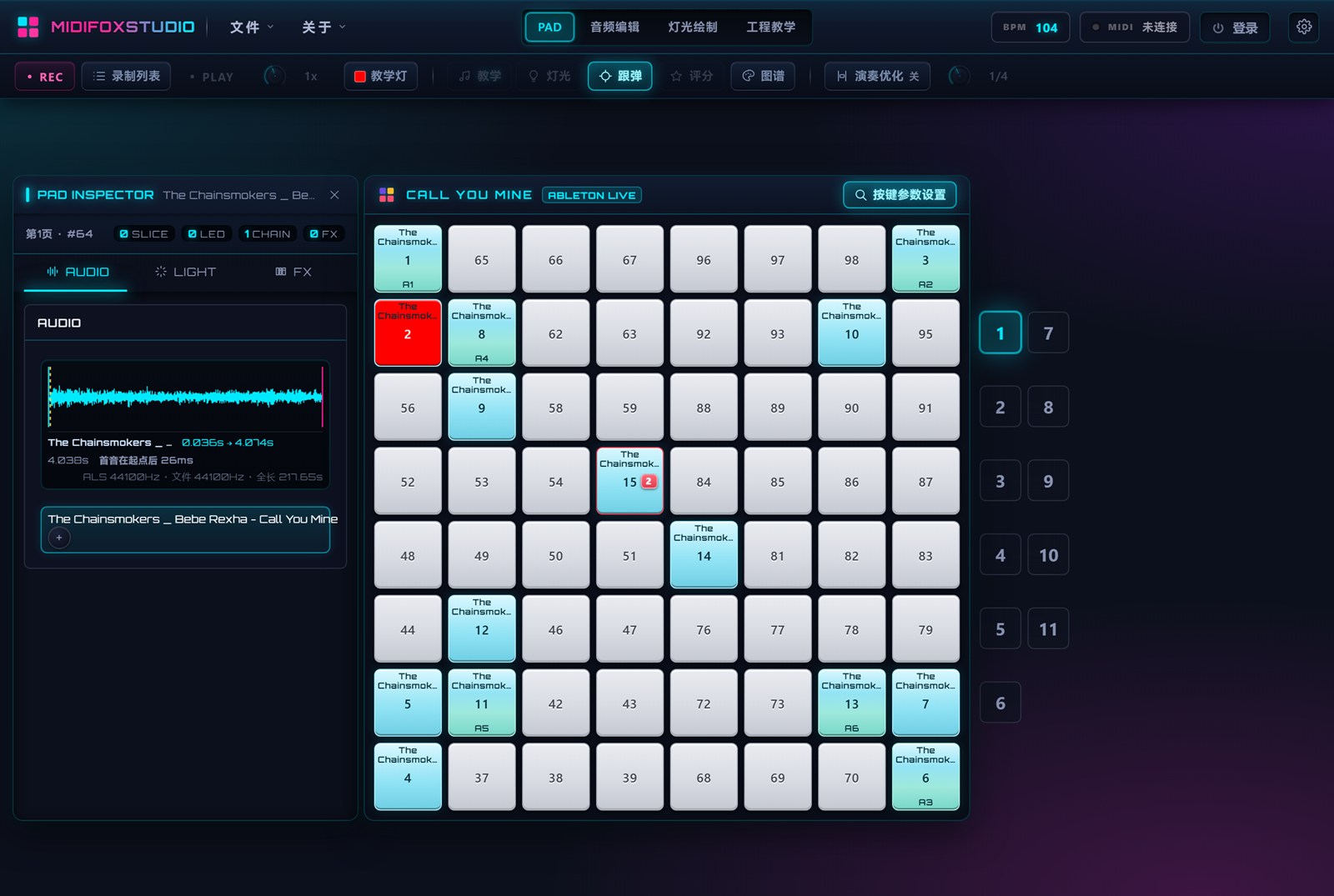Viewport: 1334px width, 896px height.
Task: Click the ABLETON LIVE tag
Action: point(592,195)
